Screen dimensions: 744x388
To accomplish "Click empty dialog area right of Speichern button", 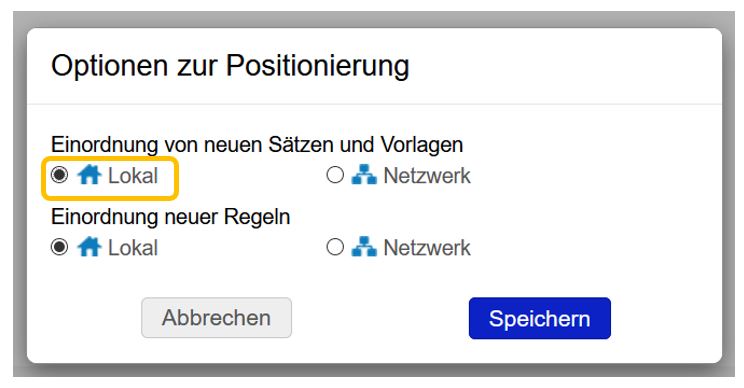I will pyautogui.click(x=664, y=318).
